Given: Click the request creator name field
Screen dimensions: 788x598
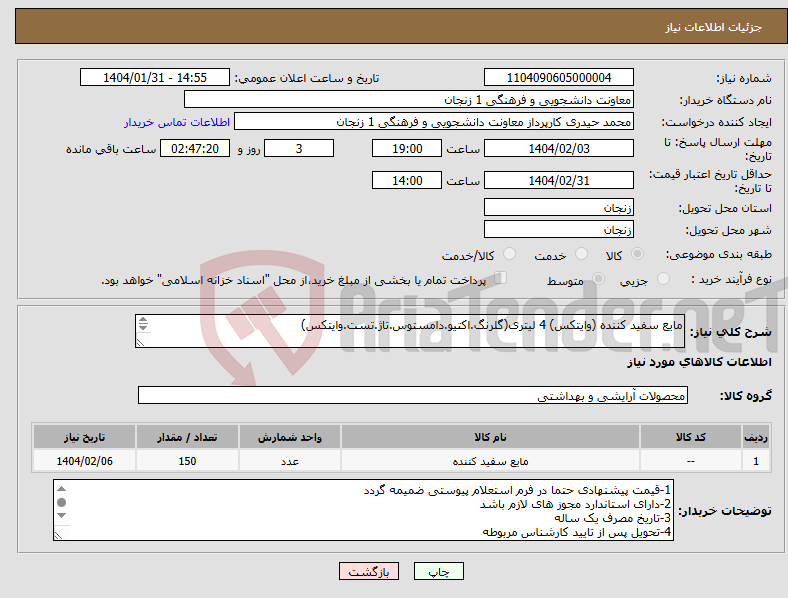Looking at the screenshot, I should (x=434, y=122).
